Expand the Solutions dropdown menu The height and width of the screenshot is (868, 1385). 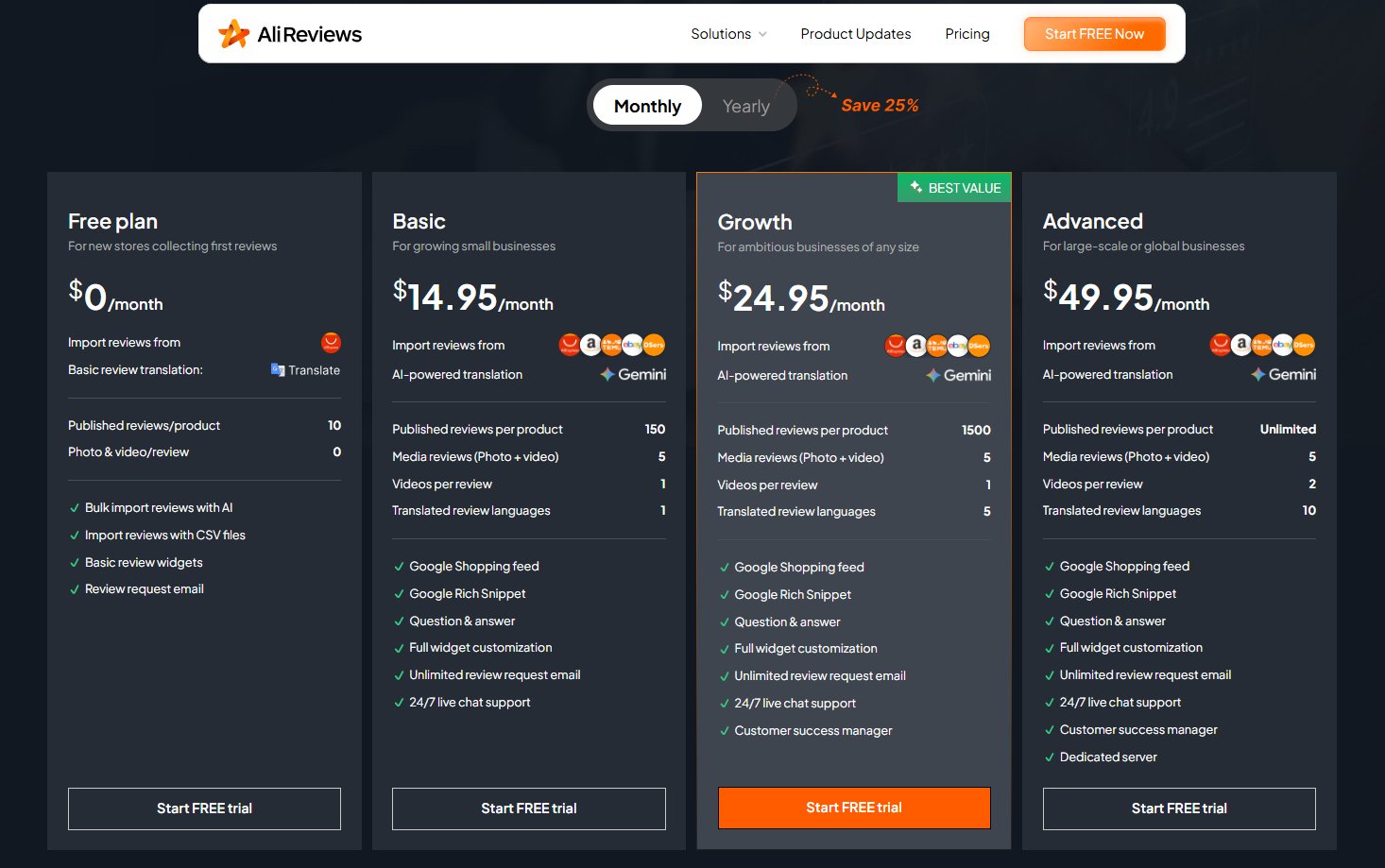pos(728,34)
